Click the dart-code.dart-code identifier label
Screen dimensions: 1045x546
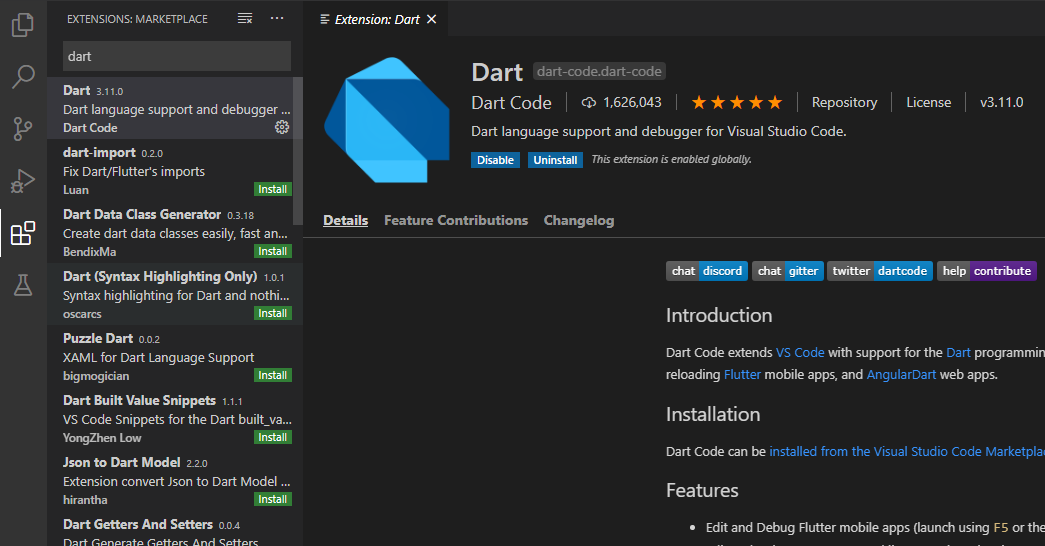coord(599,71)
